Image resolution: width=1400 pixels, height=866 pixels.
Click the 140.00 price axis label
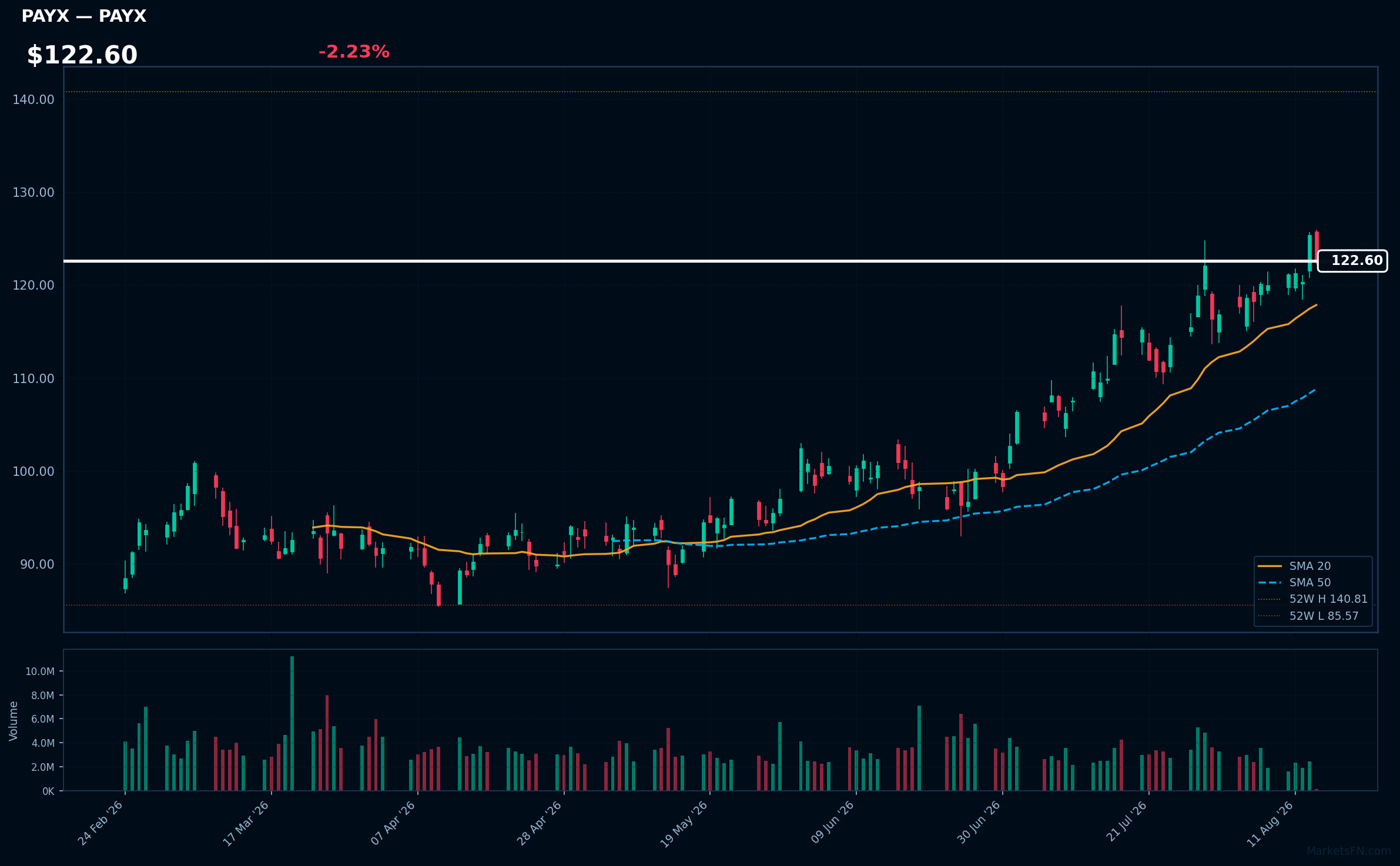(x=34, y=100)
